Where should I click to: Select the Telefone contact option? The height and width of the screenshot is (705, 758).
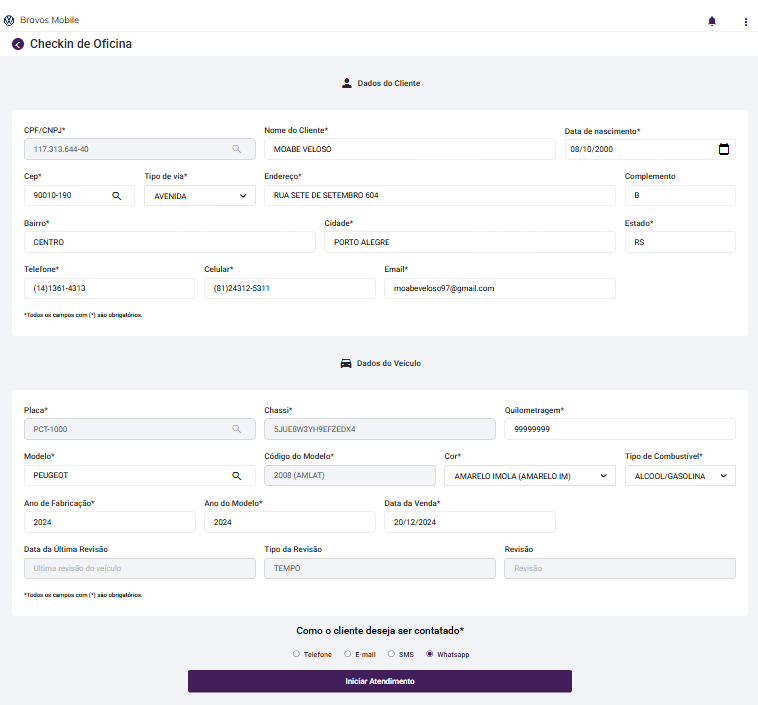point(296,654)
